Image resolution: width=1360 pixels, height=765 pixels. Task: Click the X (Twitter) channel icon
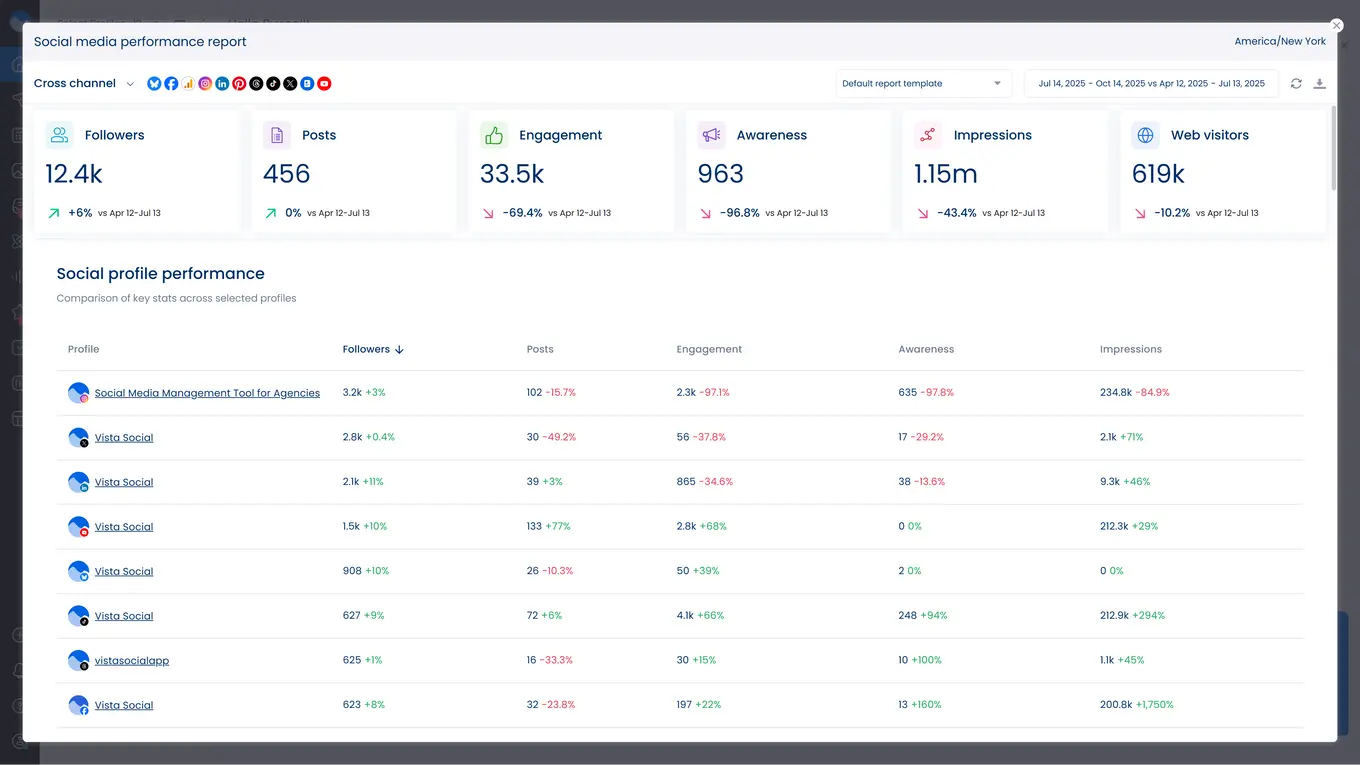click(290, 84)
